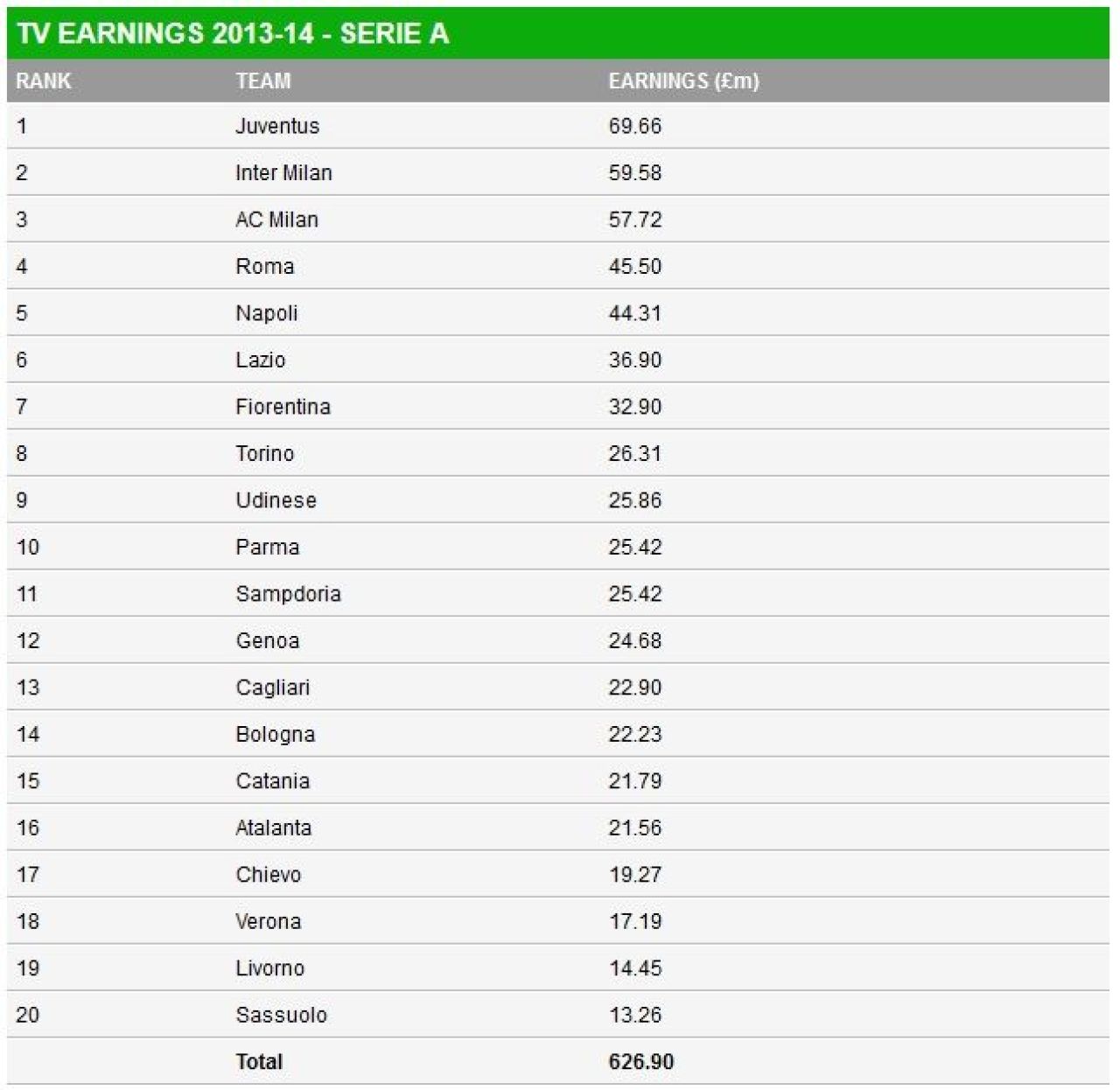Click the earnings value 59.58

tap(635, 172)
